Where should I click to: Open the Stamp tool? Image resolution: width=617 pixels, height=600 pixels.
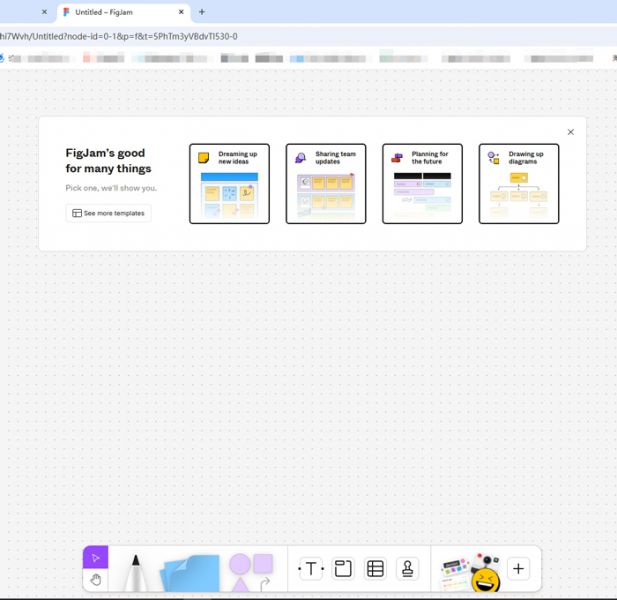[407, 569]
